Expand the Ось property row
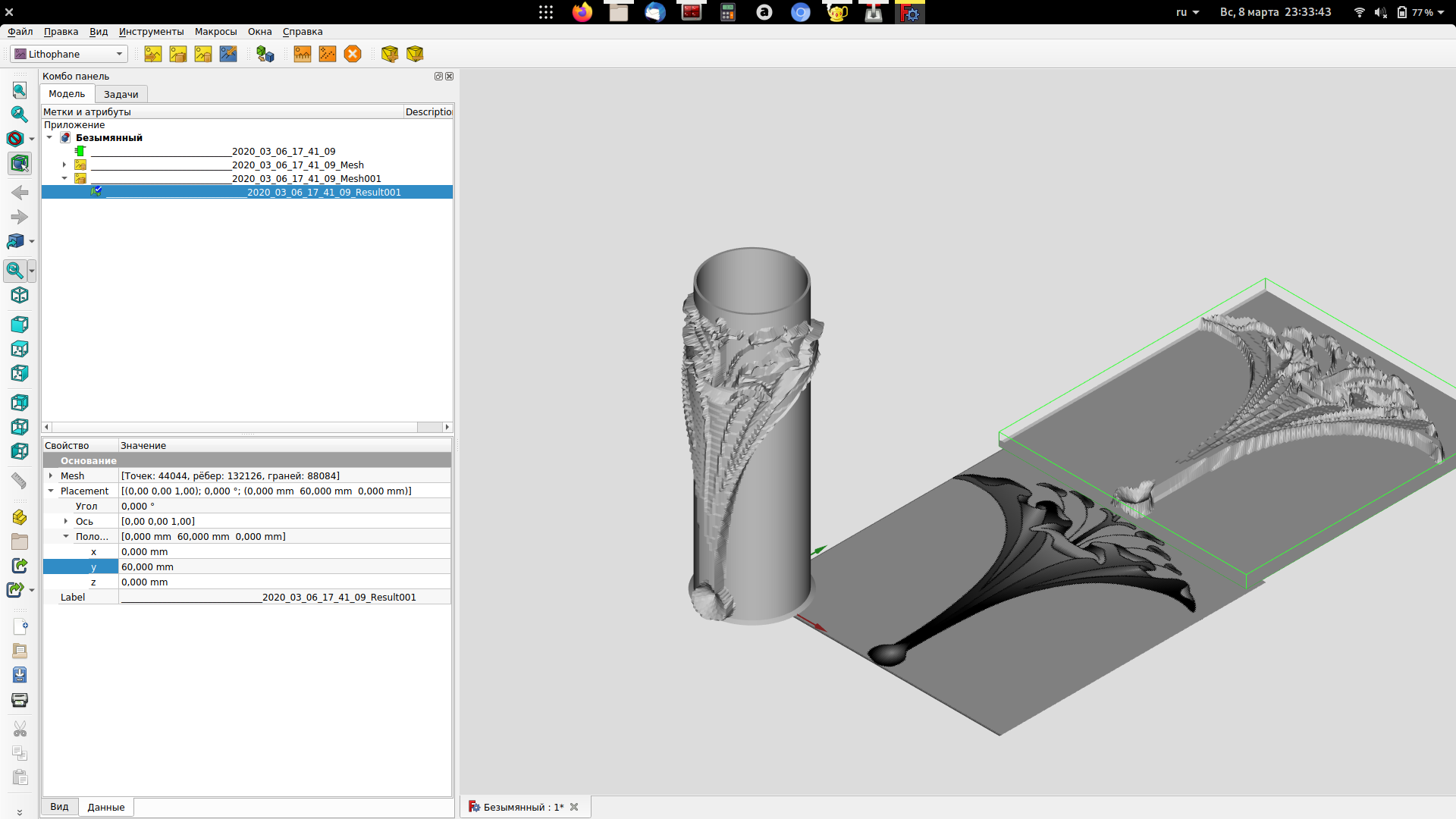This screenshot has width=1456, height=819. click(66, 521)
